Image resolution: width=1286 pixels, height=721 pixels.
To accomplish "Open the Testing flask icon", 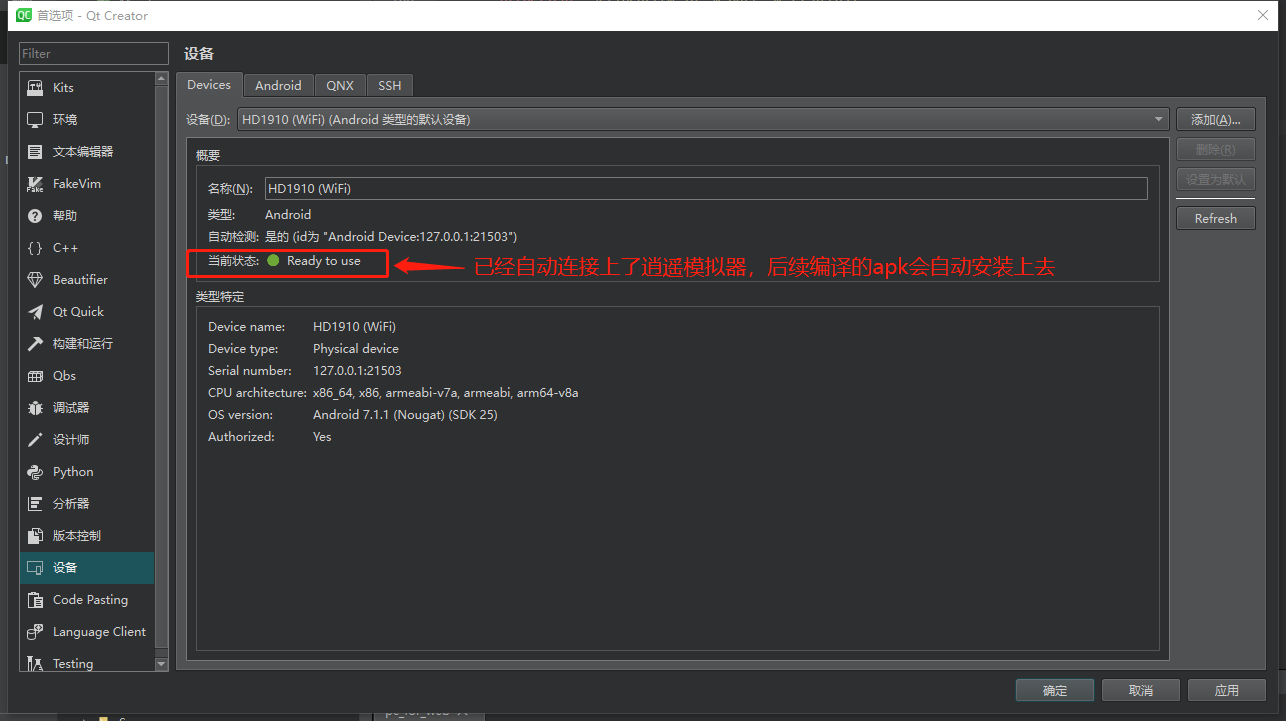I will pos(35,663).
